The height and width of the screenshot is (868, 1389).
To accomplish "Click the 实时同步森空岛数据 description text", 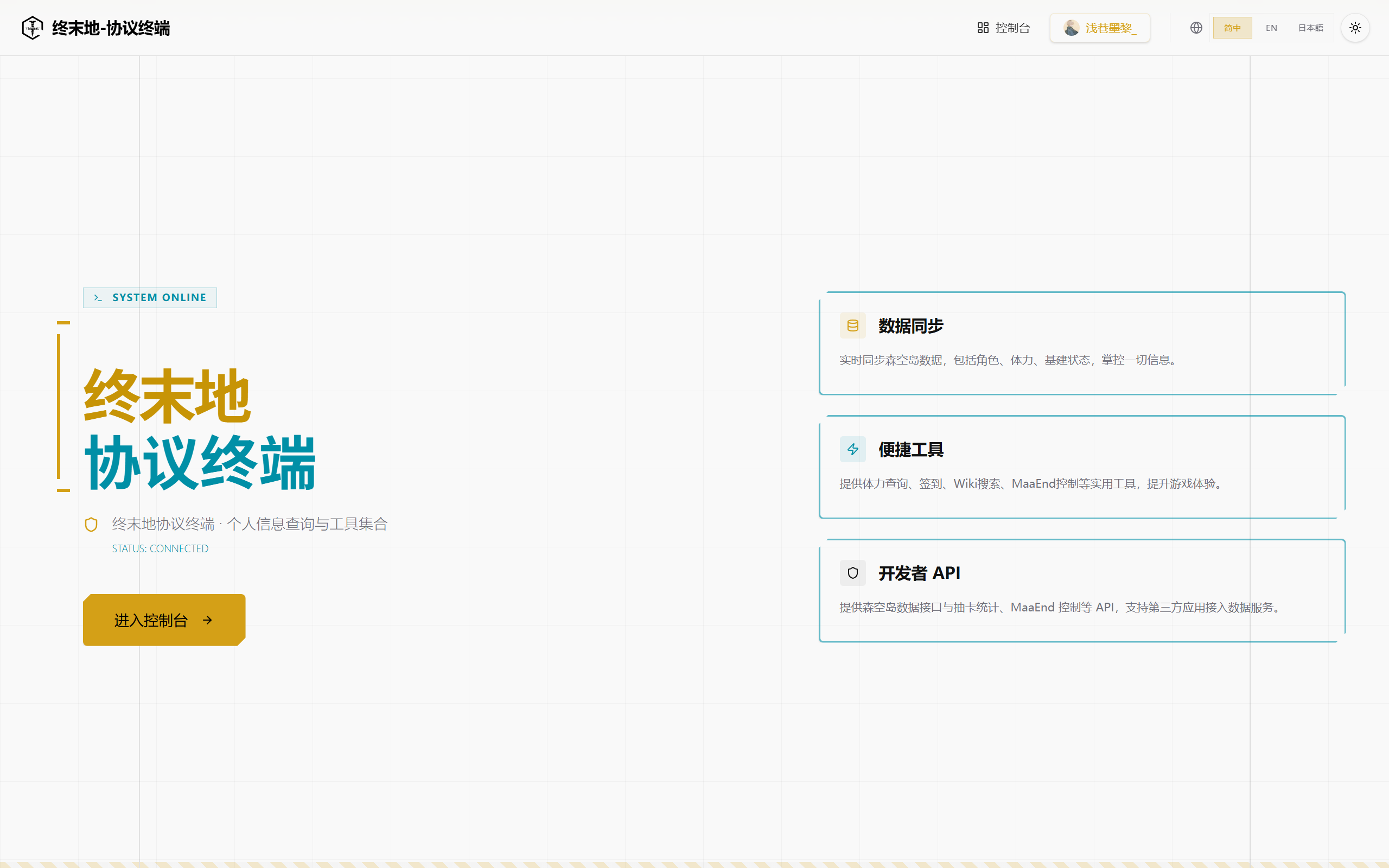I will [x=1009, y=360].
